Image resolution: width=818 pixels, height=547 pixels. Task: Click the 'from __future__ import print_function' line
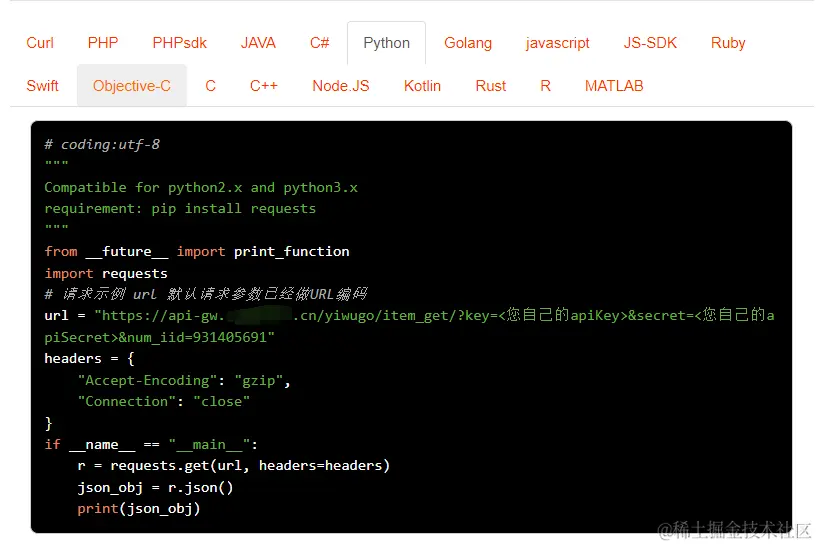click(x=197, y=251)
